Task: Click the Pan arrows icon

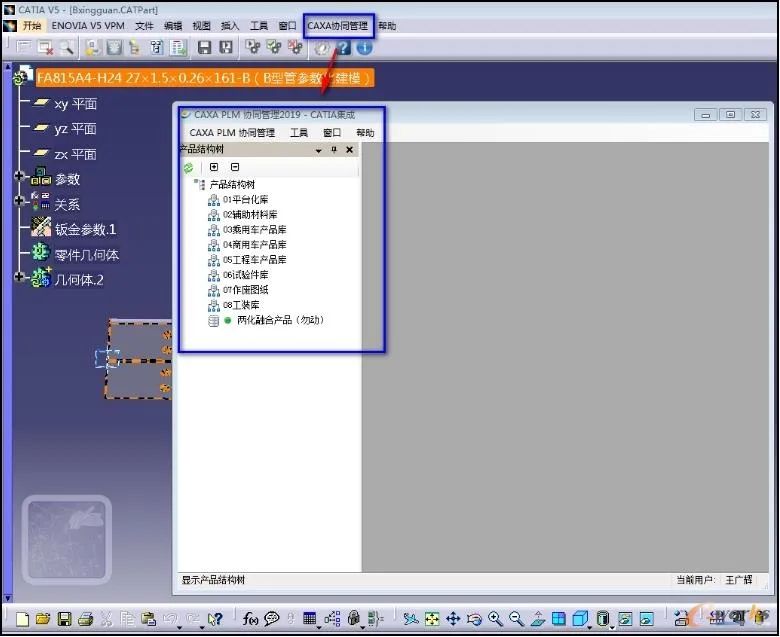Action: 453,619
